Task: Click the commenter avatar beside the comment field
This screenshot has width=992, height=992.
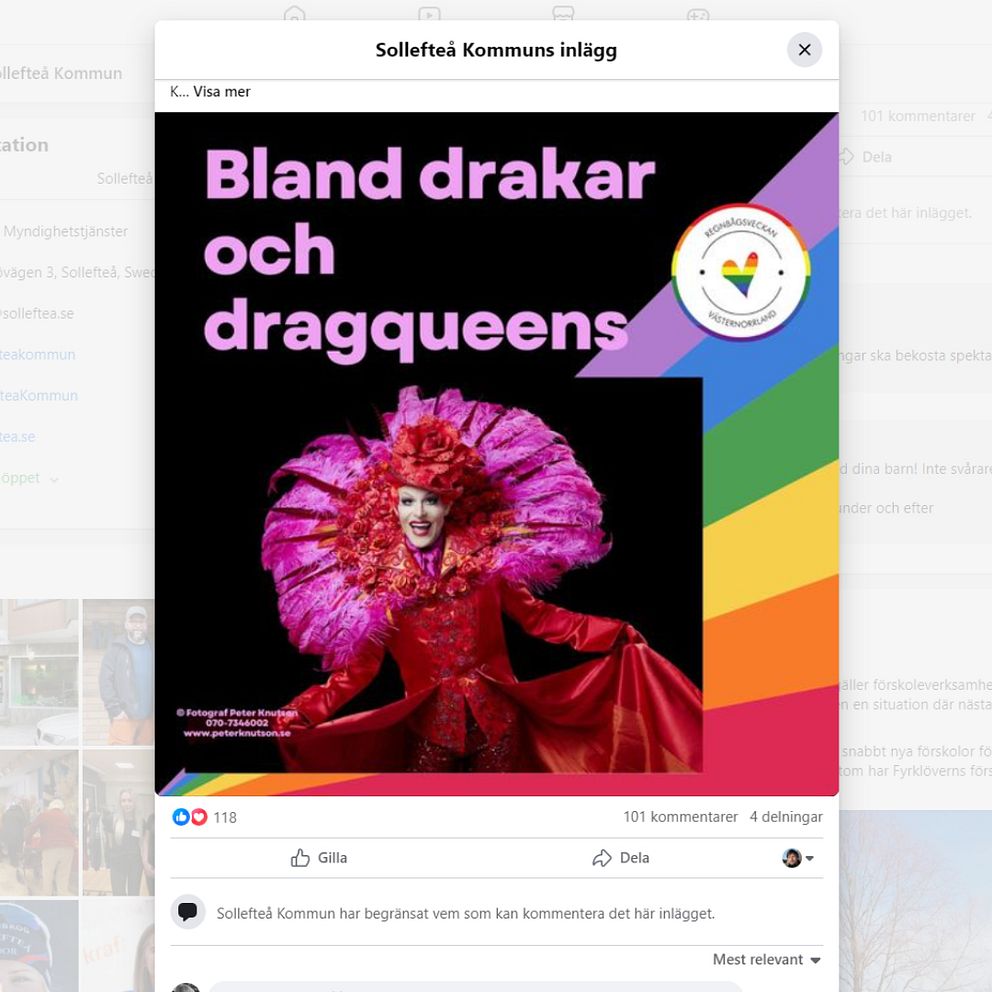Action: click(186, 987)
